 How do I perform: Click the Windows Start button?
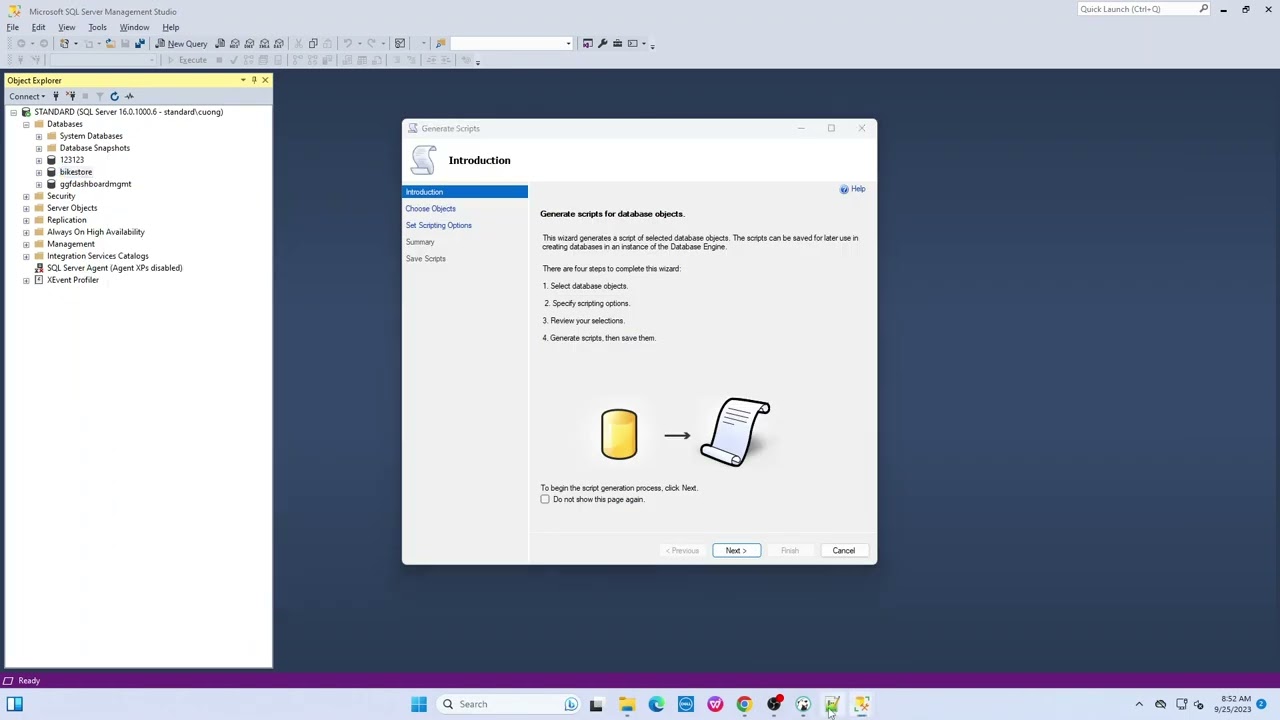point(419,704)
